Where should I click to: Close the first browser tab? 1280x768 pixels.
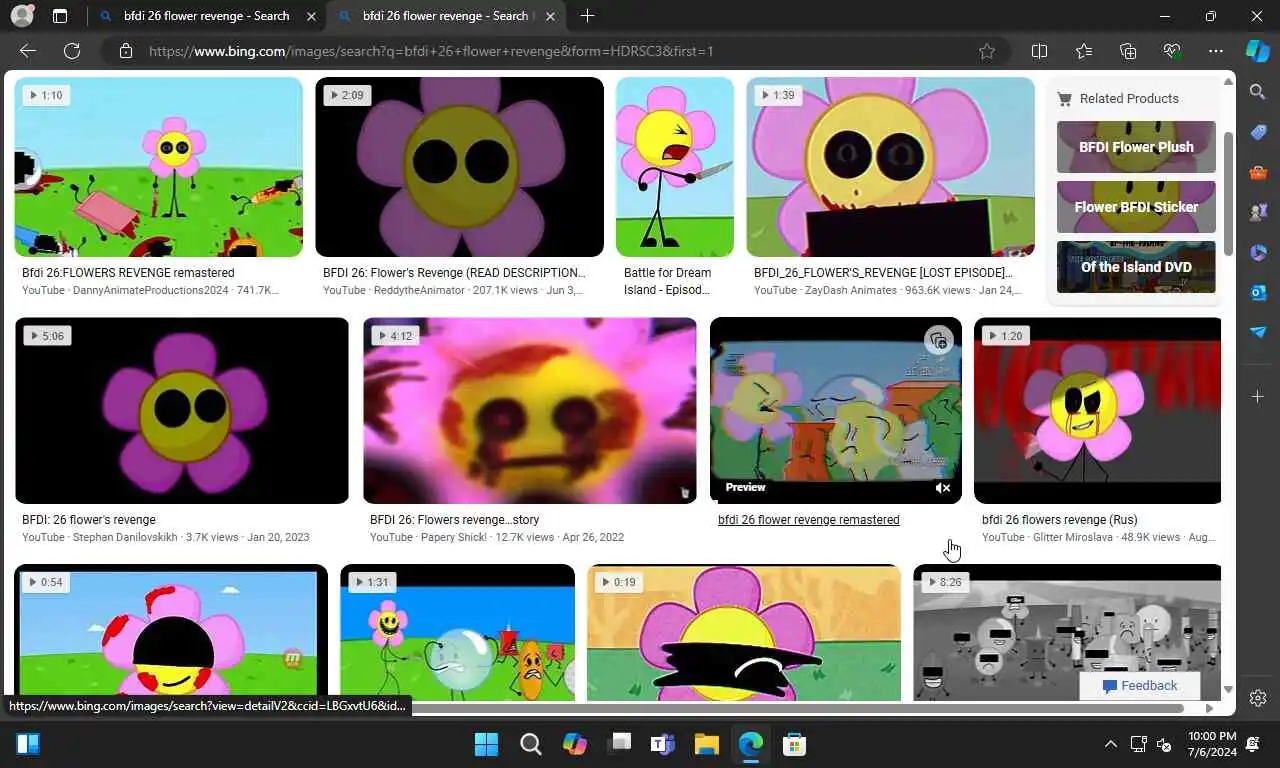[311, 16]
